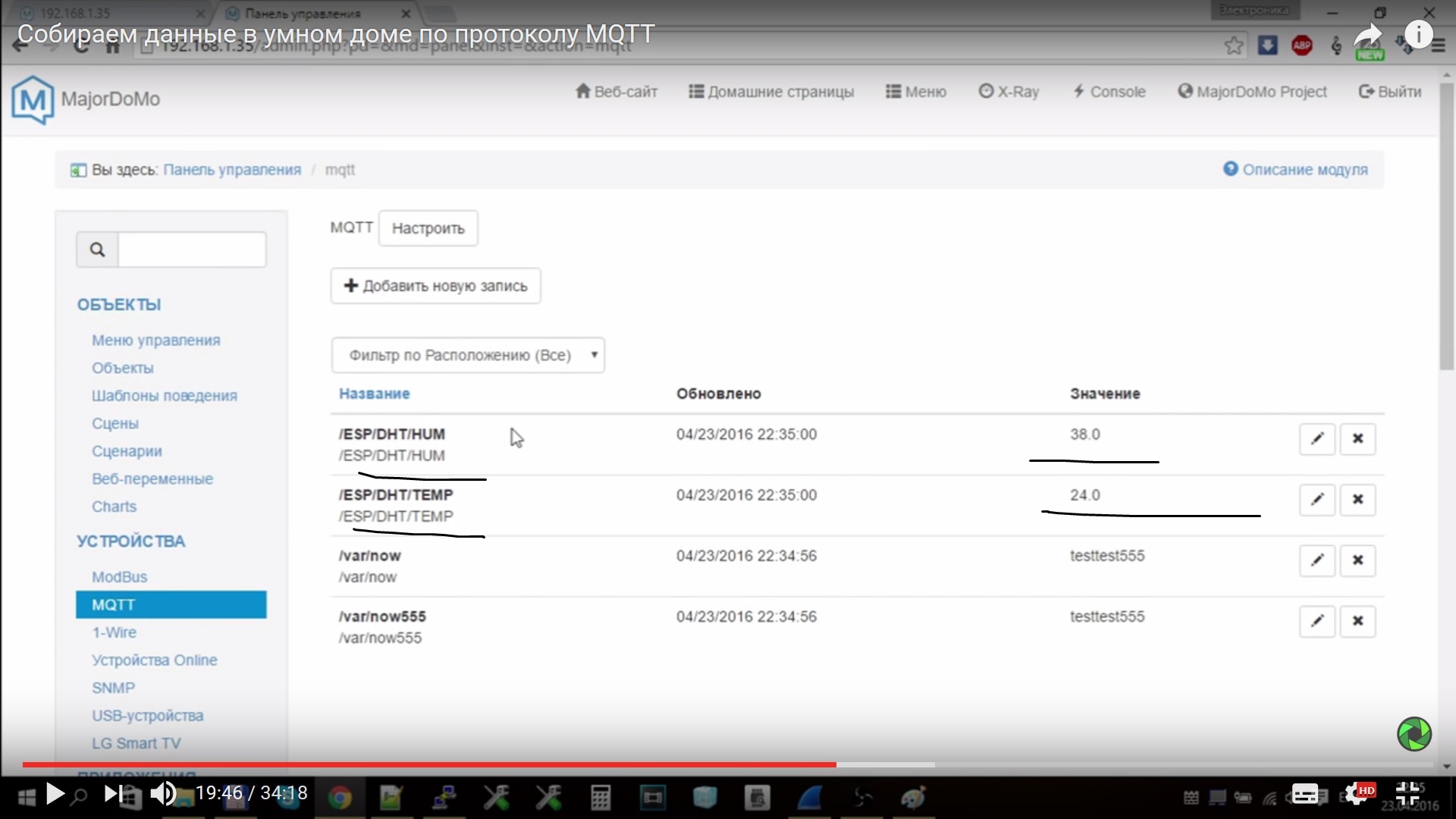Open the video info card icon
This screenshot has height=819, width=1456.
click(x=1418, y=35)
